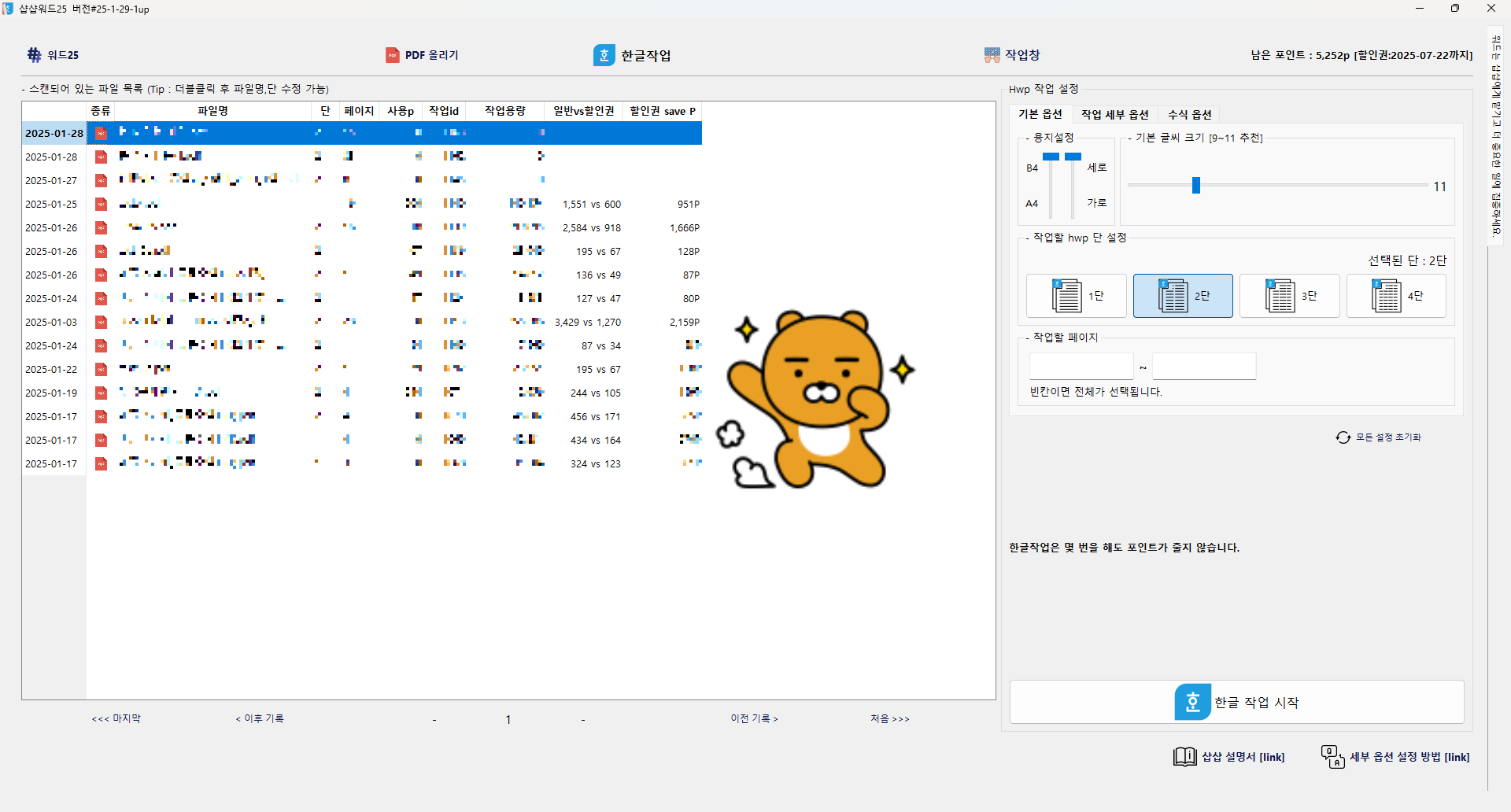This screenshot has height=812, width=1511.
Task: Select the 4단 four-column layout icon
Action: coord(1386,296)
